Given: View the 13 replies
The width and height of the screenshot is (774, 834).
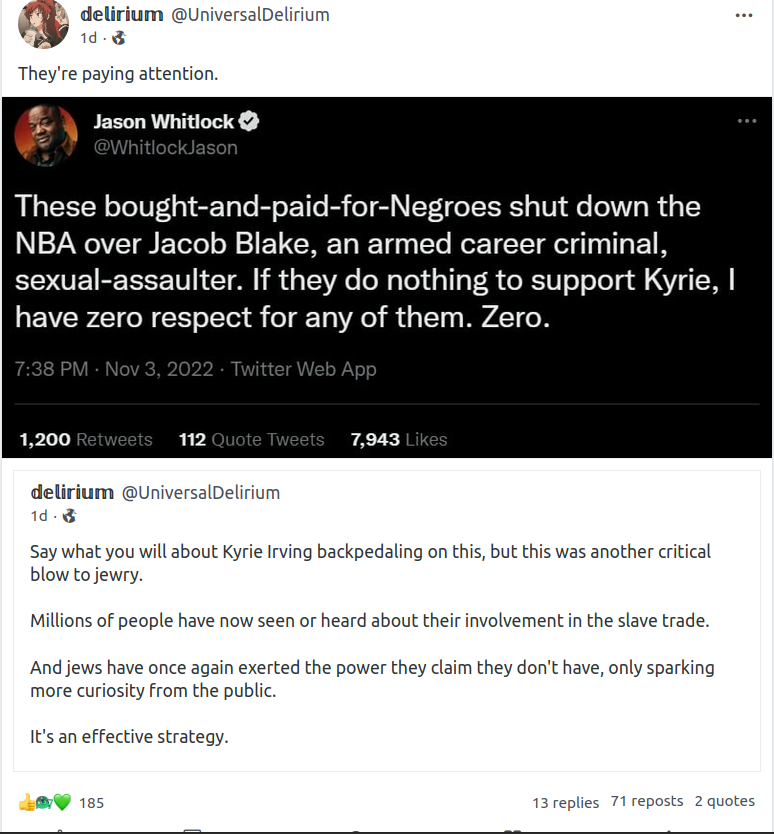Looking at the screenshot, I should 565,802.
